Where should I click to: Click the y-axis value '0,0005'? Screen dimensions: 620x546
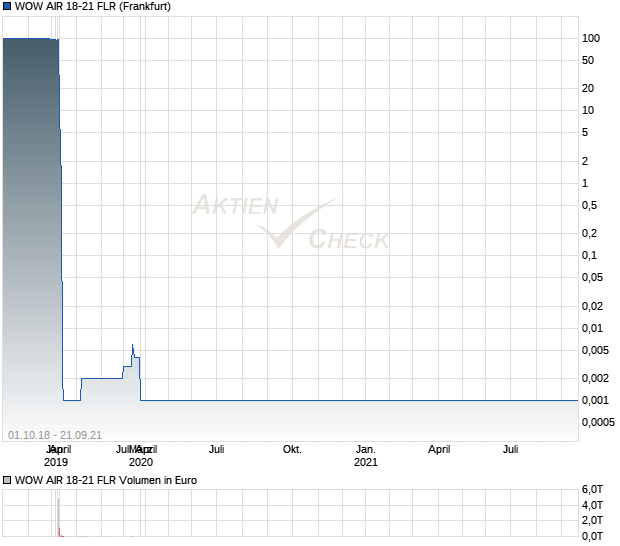tap(598, 422)
